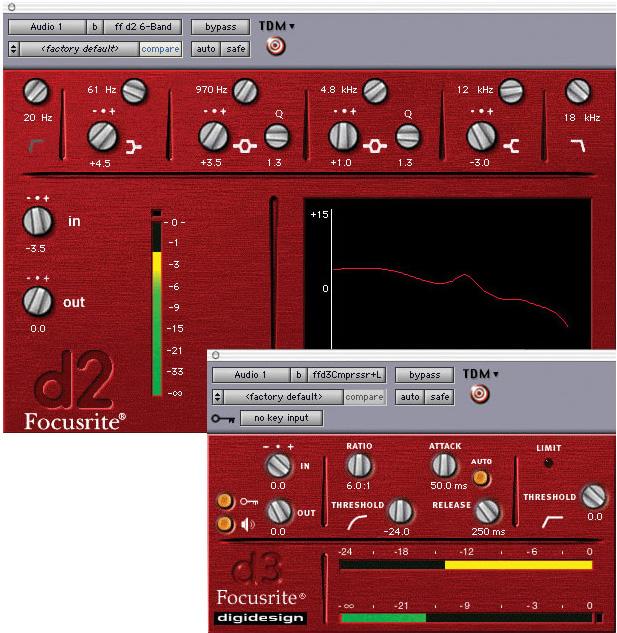This screenshot has width=617, height=633.
Task: Click the target icon in the d3 window
Action: [480, 394]
